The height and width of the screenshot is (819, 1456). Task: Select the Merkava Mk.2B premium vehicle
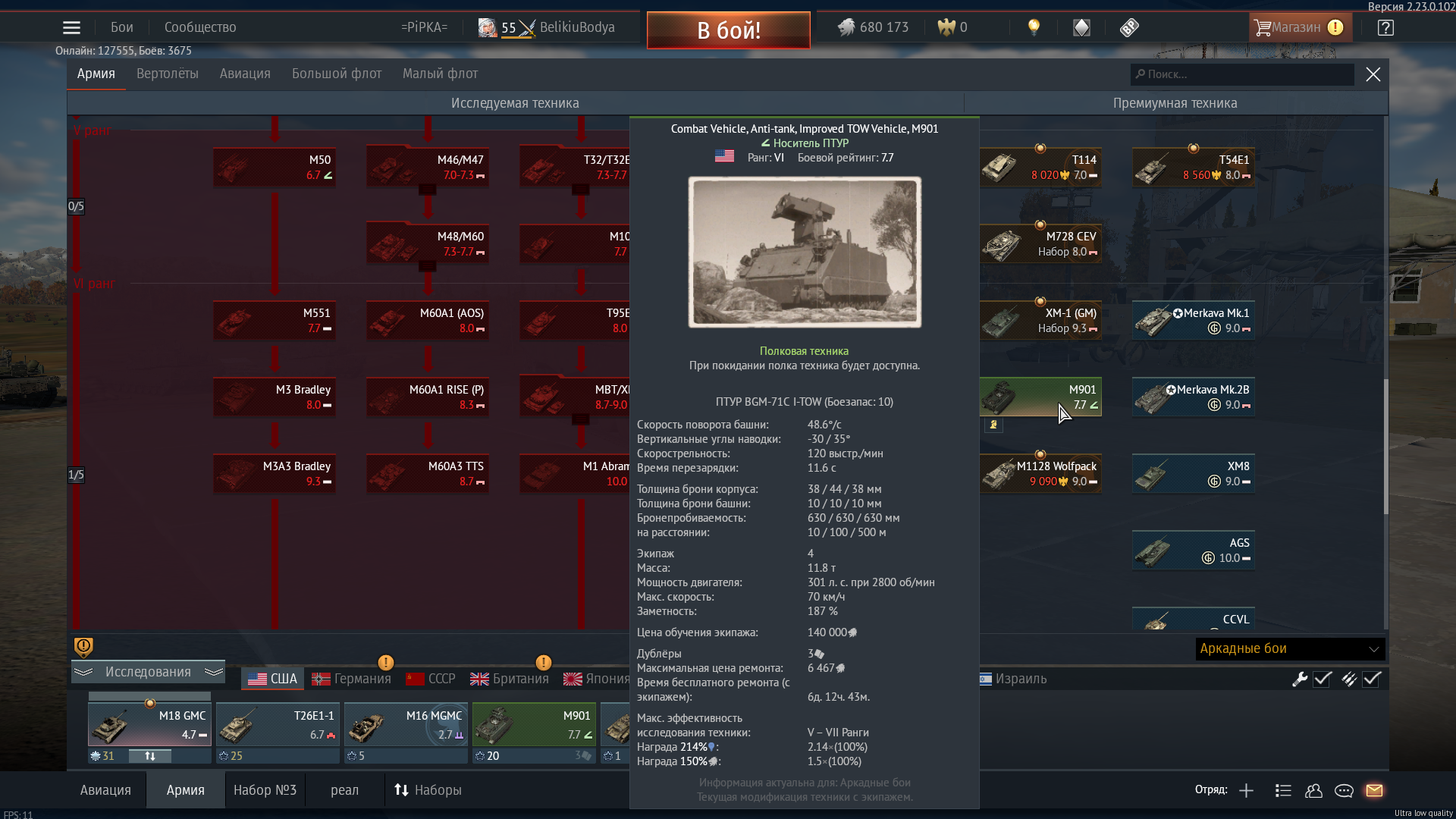tap(1194, 397)
